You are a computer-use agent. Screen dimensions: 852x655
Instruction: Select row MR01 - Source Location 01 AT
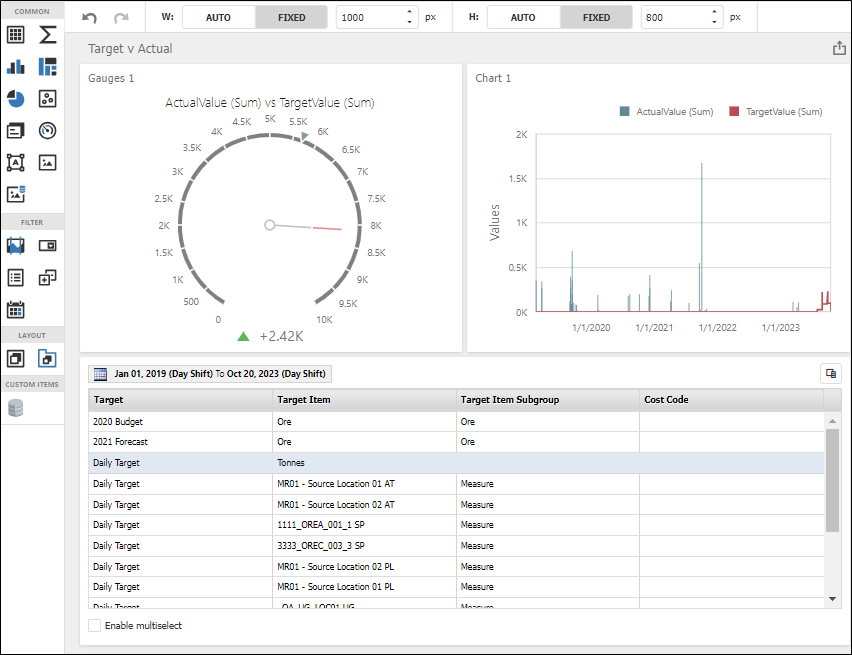click(x=456, y=484)
